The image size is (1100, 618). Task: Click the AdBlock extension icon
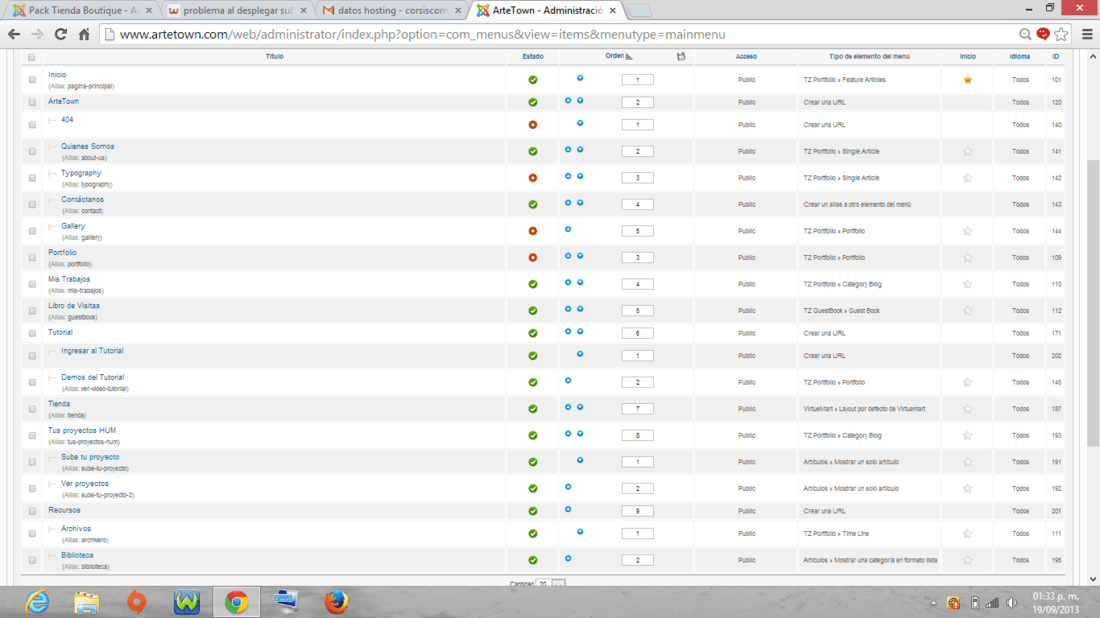(1043, 34)
